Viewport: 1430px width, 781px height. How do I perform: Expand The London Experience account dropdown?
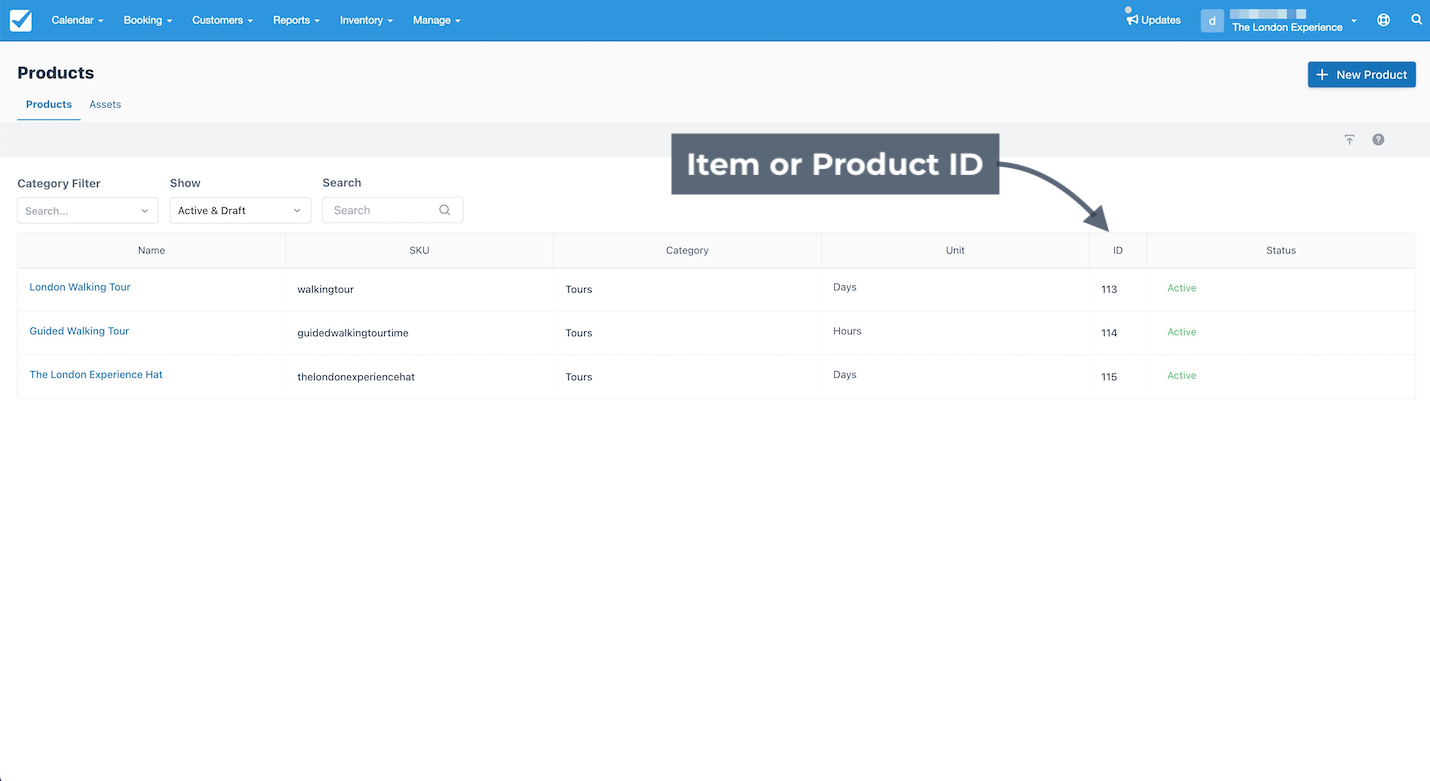(1294, 21)
